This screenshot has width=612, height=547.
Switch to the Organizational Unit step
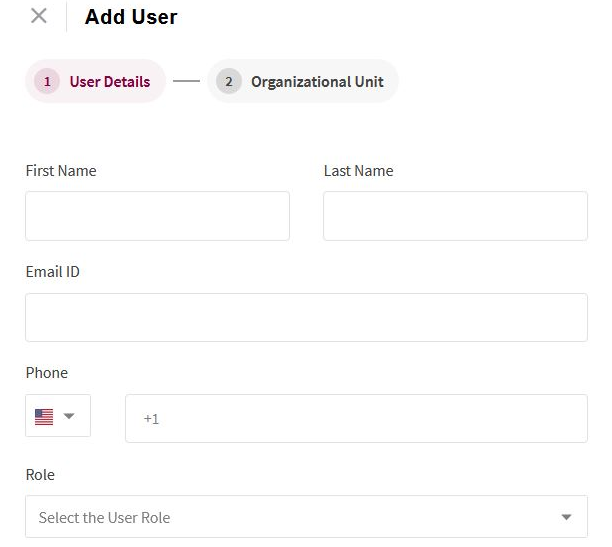[302, 81]
